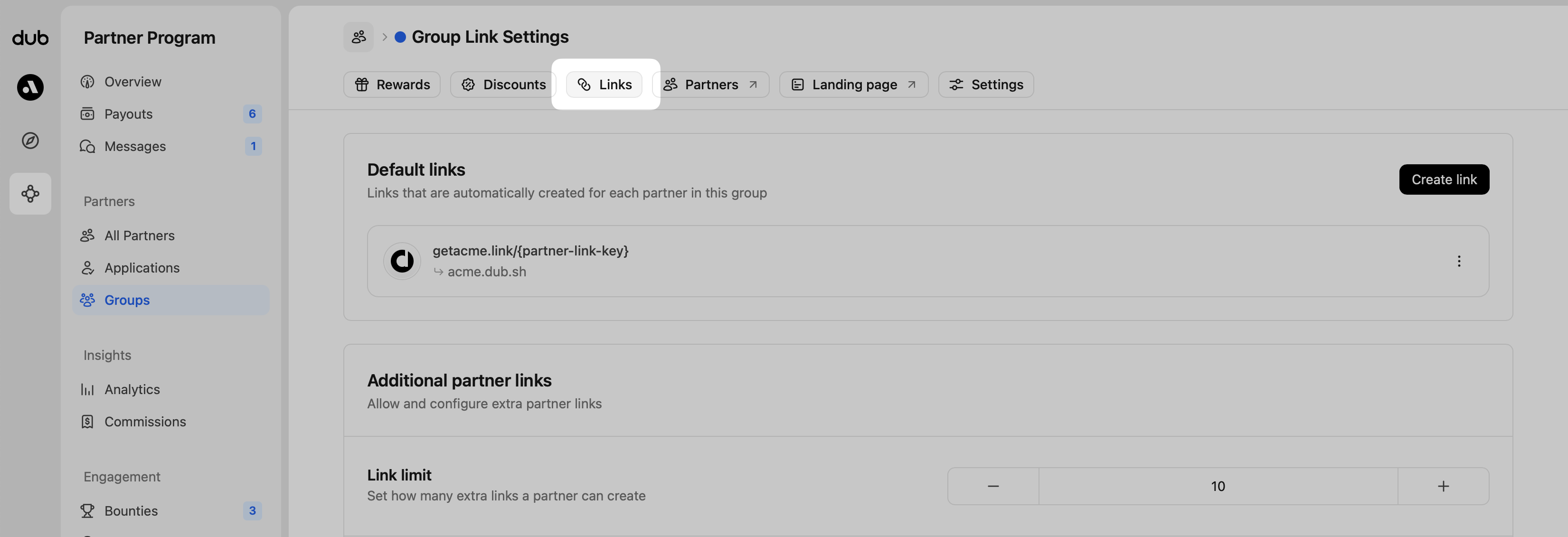Open Bounties in the sidebar
1568x537 pixels.
pos(131,511)
